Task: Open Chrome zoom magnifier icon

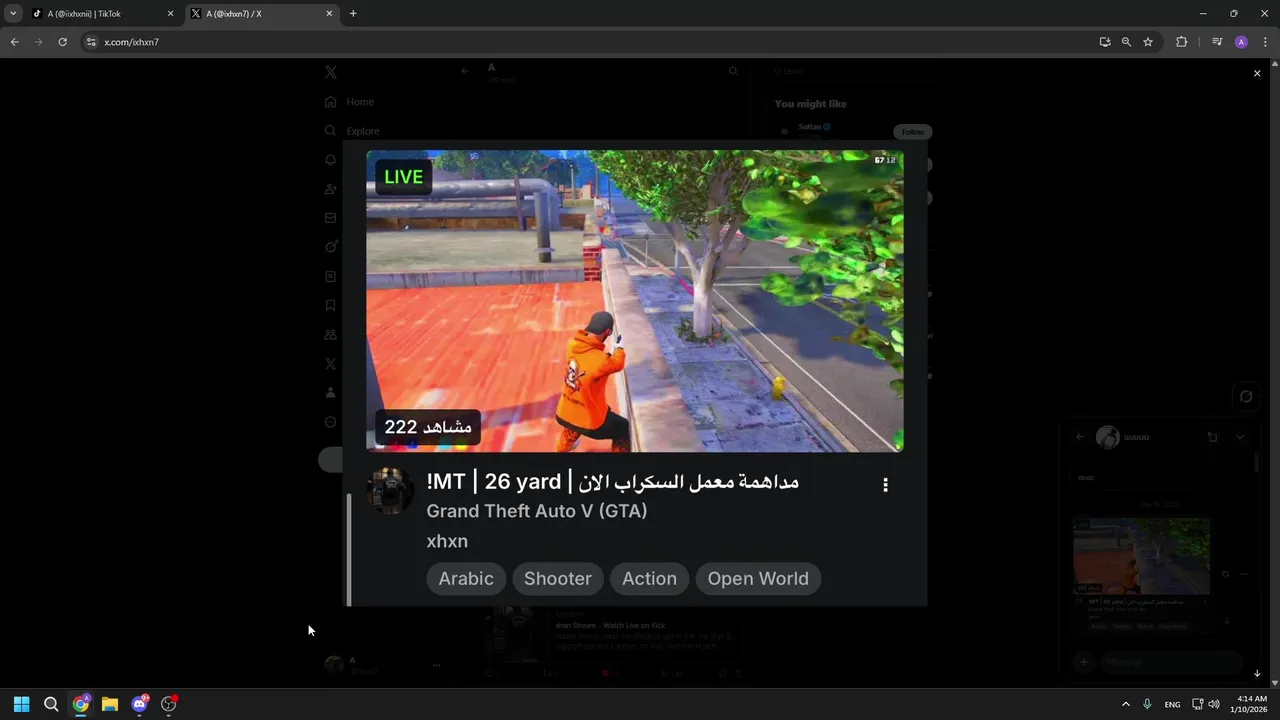Action: click(x=1126, y=42)
